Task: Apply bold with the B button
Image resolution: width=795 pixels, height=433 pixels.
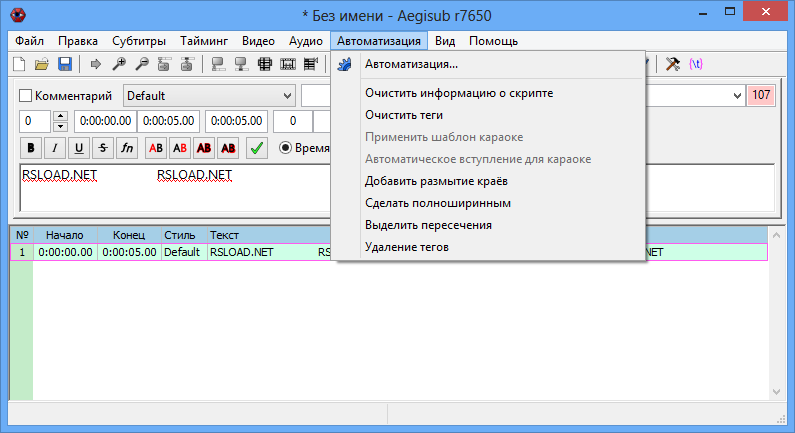Action: click(31, 148)
